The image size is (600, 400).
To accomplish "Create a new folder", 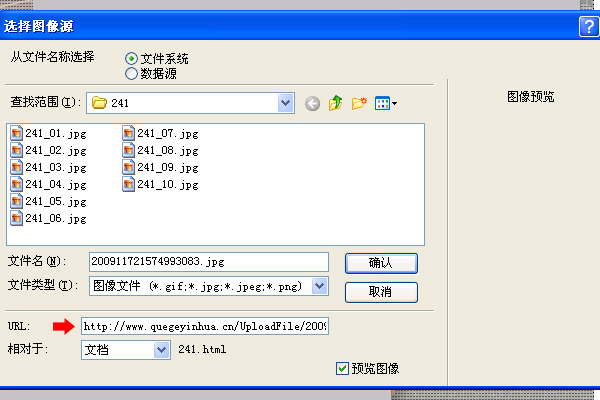I will 359,103.
